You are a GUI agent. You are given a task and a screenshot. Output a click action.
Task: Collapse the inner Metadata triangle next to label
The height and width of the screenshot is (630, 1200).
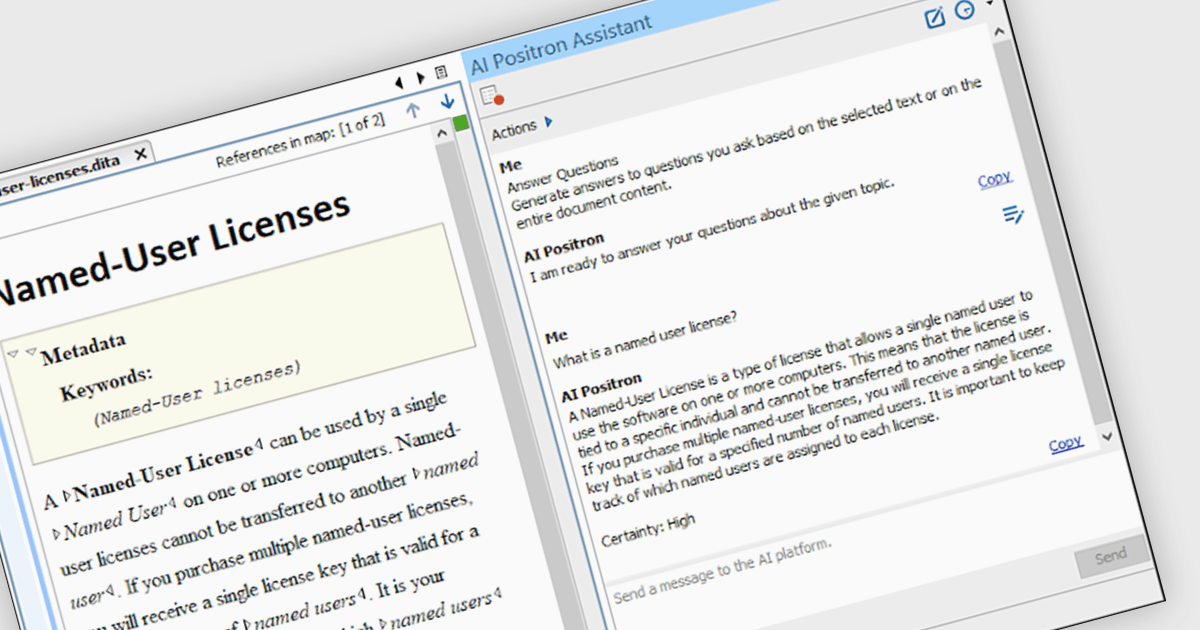pos(30,351)
